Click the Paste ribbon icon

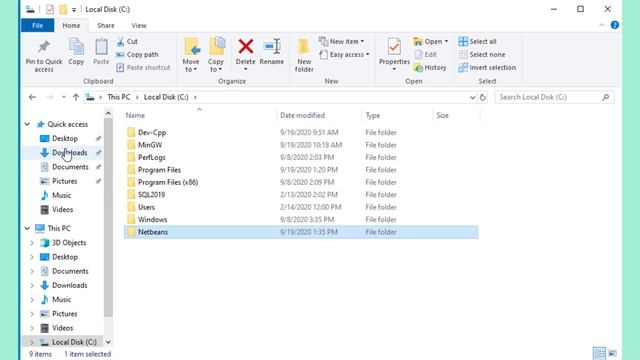coord(101,51)
